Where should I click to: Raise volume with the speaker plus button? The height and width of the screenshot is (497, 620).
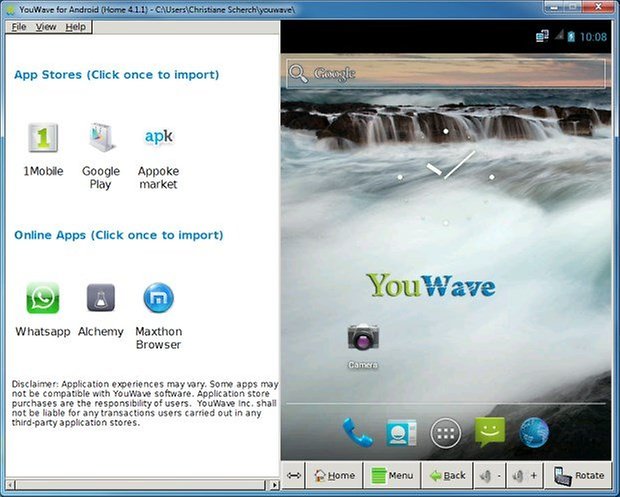click(x=525, y=475)
